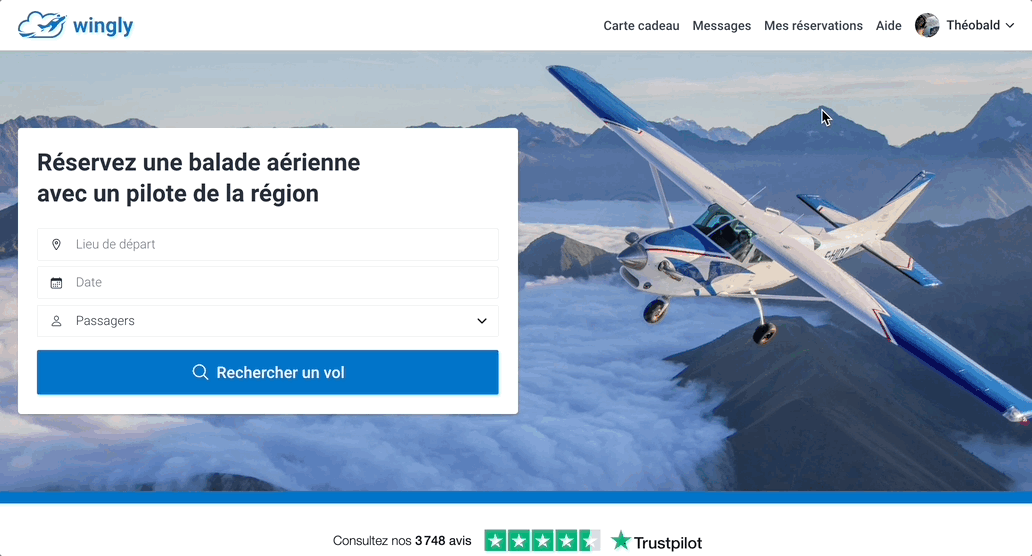Open the Passagers selector

click(x=268, y=321)
